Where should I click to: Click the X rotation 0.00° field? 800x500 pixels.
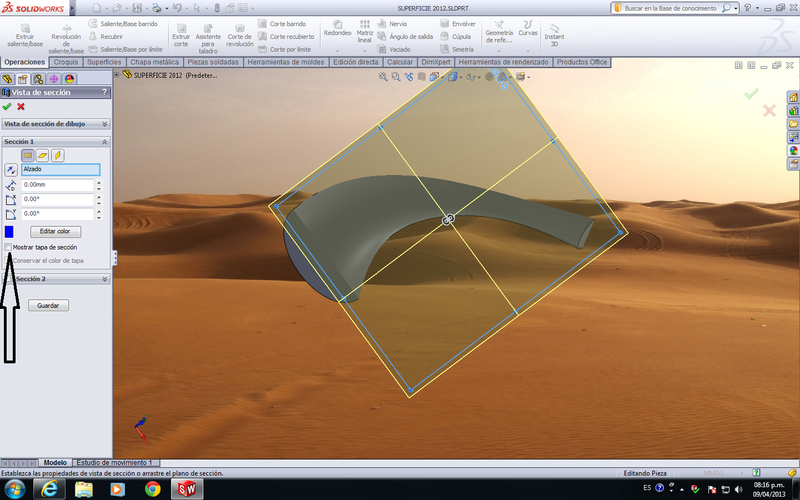click(x=58, y=199)
